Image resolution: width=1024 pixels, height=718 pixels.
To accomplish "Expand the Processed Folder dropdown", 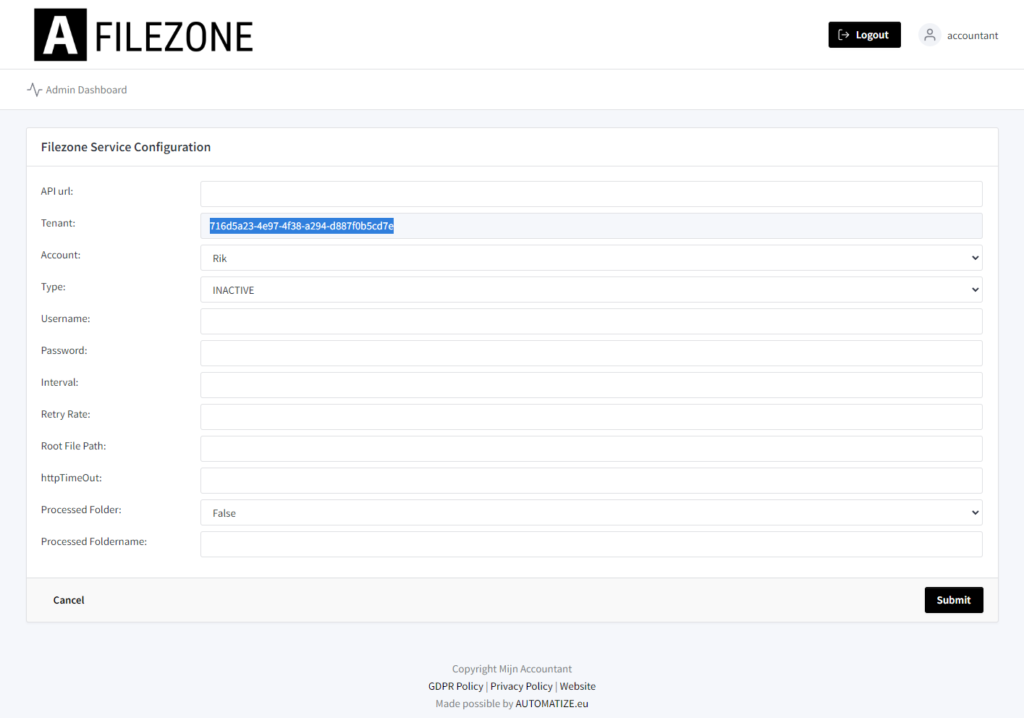I will 591,513.
